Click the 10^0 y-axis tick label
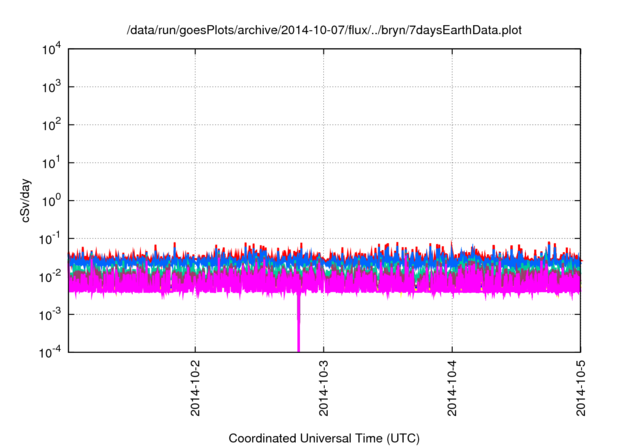The height and width of the screenshot is (448, 640). coord(52,201)
